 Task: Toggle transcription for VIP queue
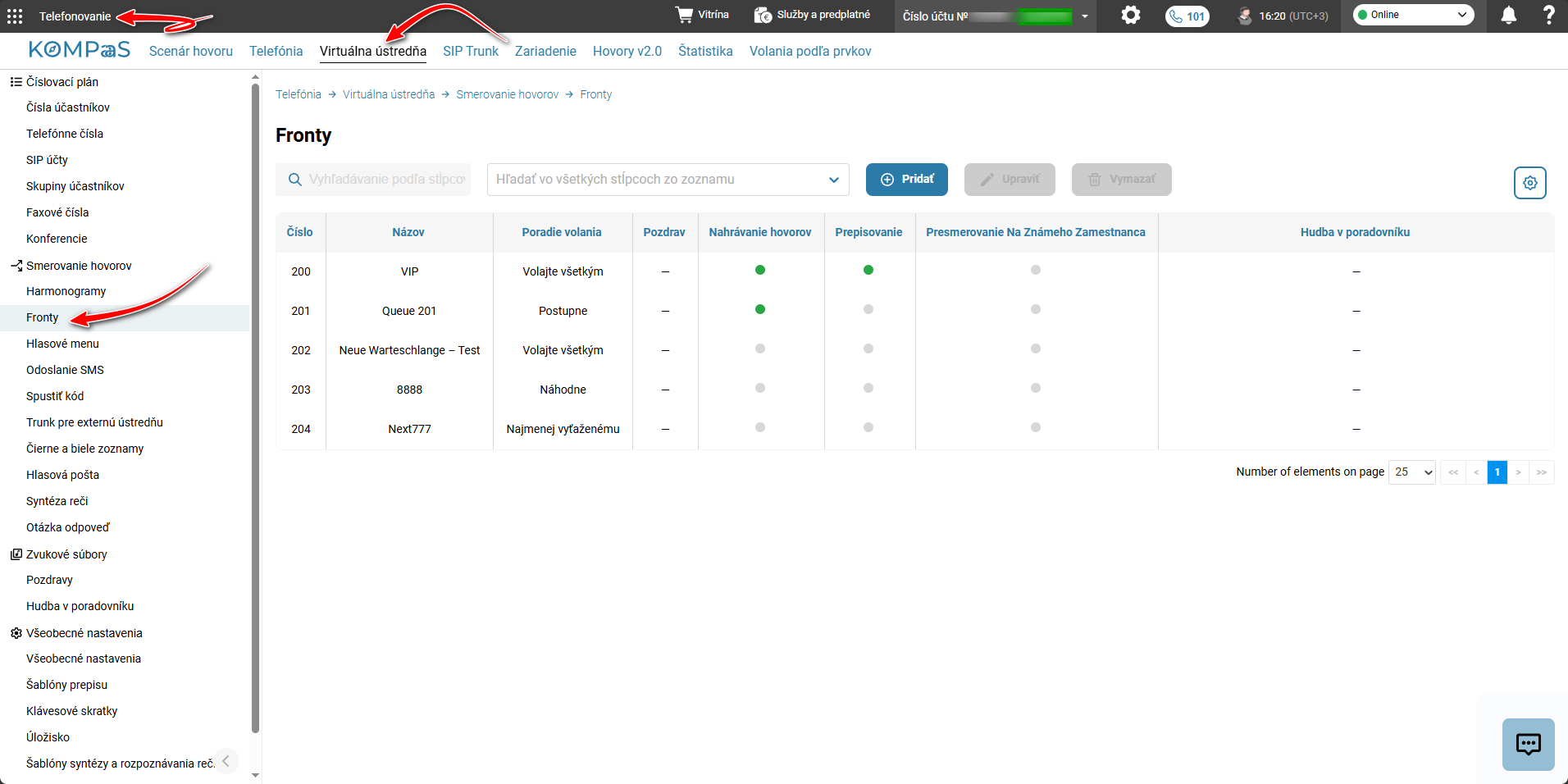[868, 270]
